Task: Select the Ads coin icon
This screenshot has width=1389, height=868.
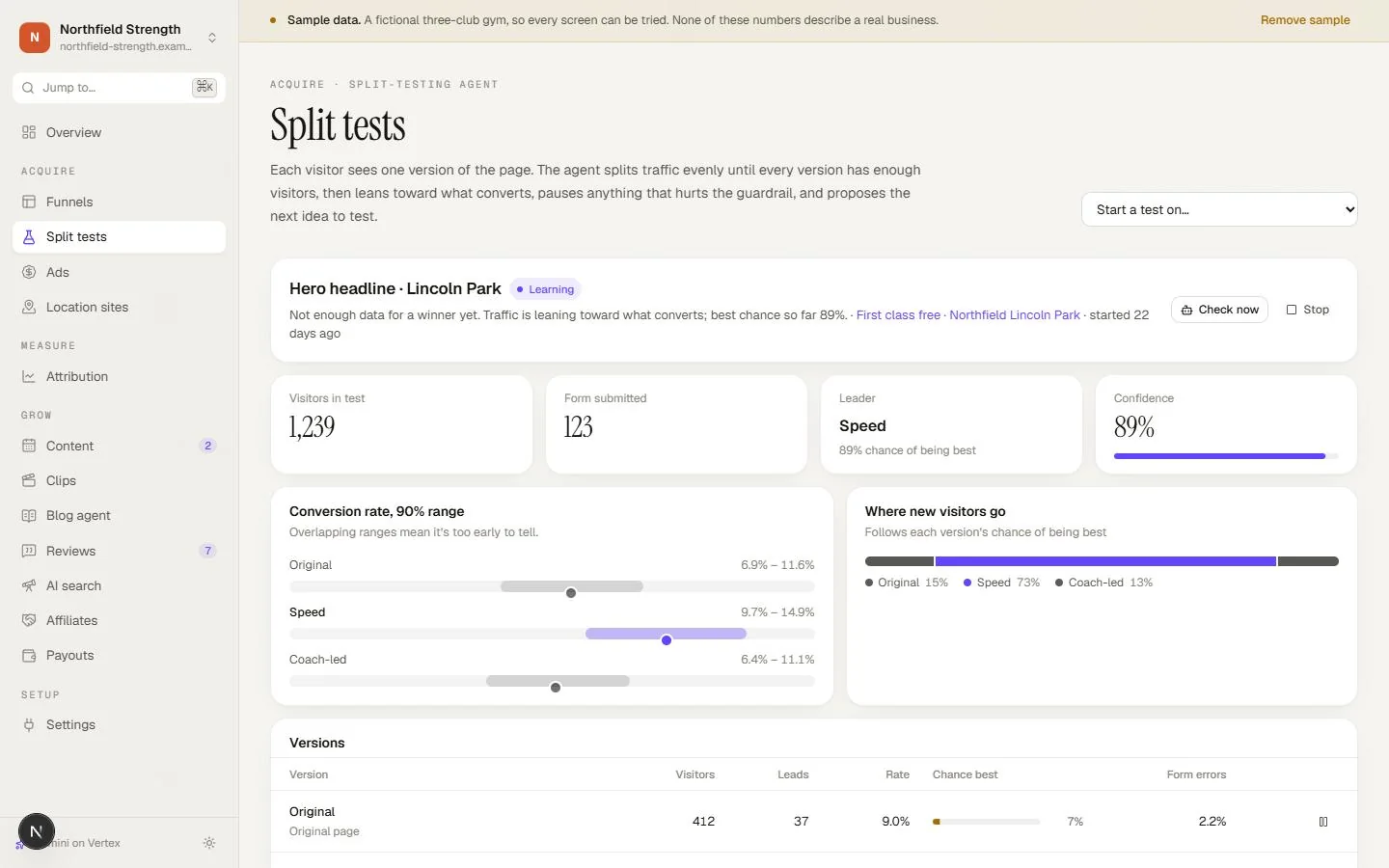Action: 29,272
